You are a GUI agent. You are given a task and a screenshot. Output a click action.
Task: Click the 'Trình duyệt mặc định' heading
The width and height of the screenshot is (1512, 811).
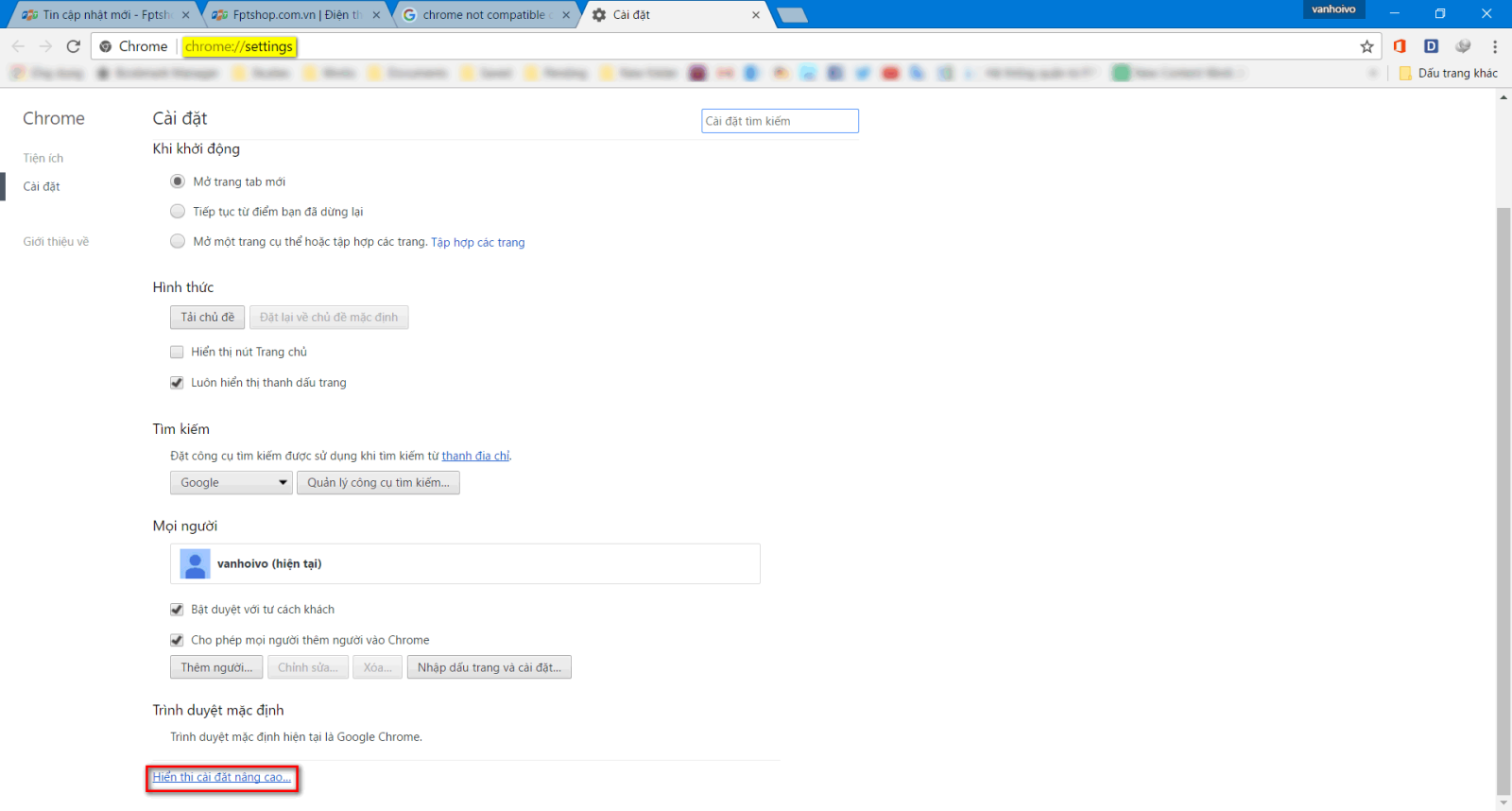[x=218, y=710]
